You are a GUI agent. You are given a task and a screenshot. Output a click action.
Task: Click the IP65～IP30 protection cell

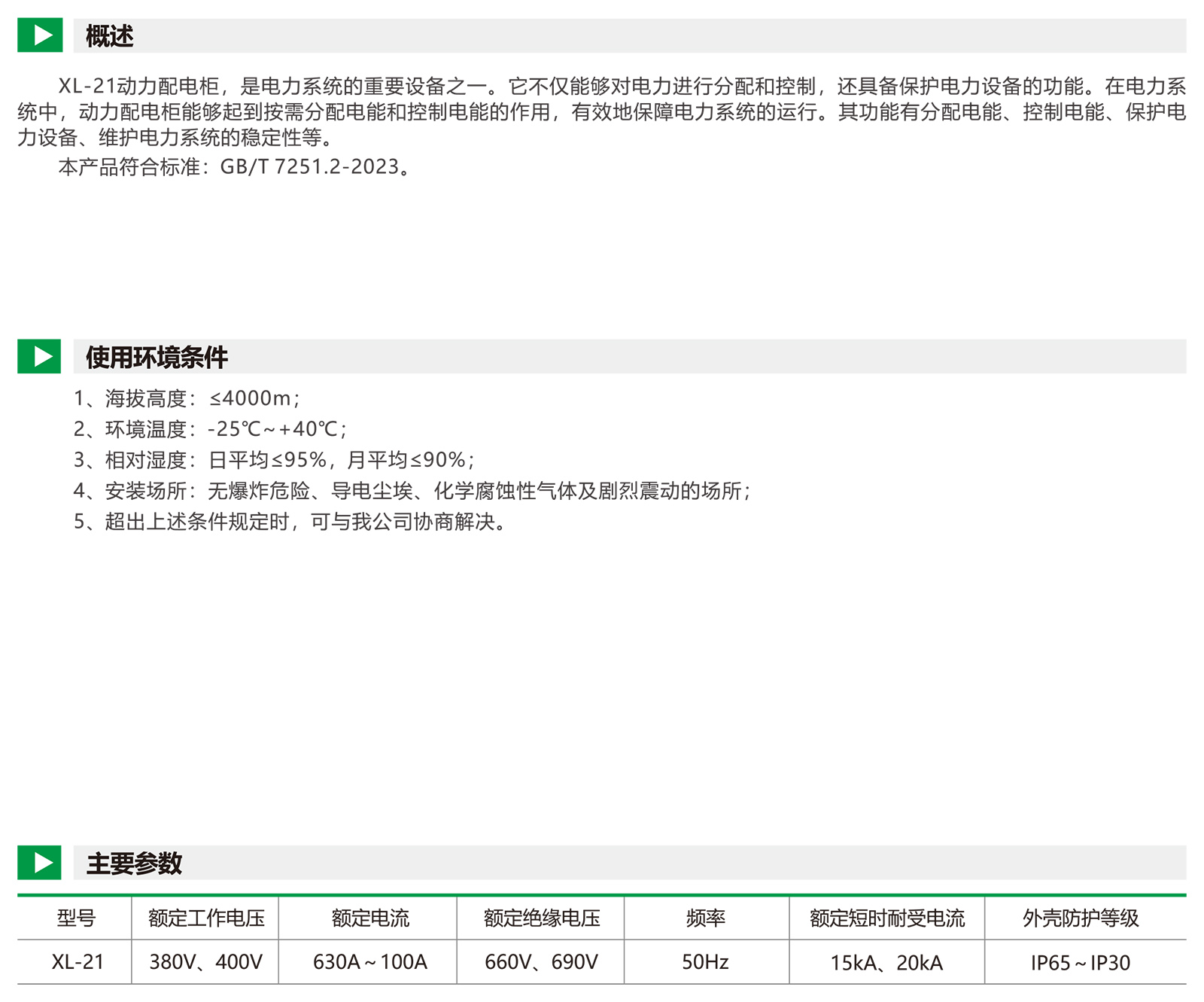[x=1081, y=963]
